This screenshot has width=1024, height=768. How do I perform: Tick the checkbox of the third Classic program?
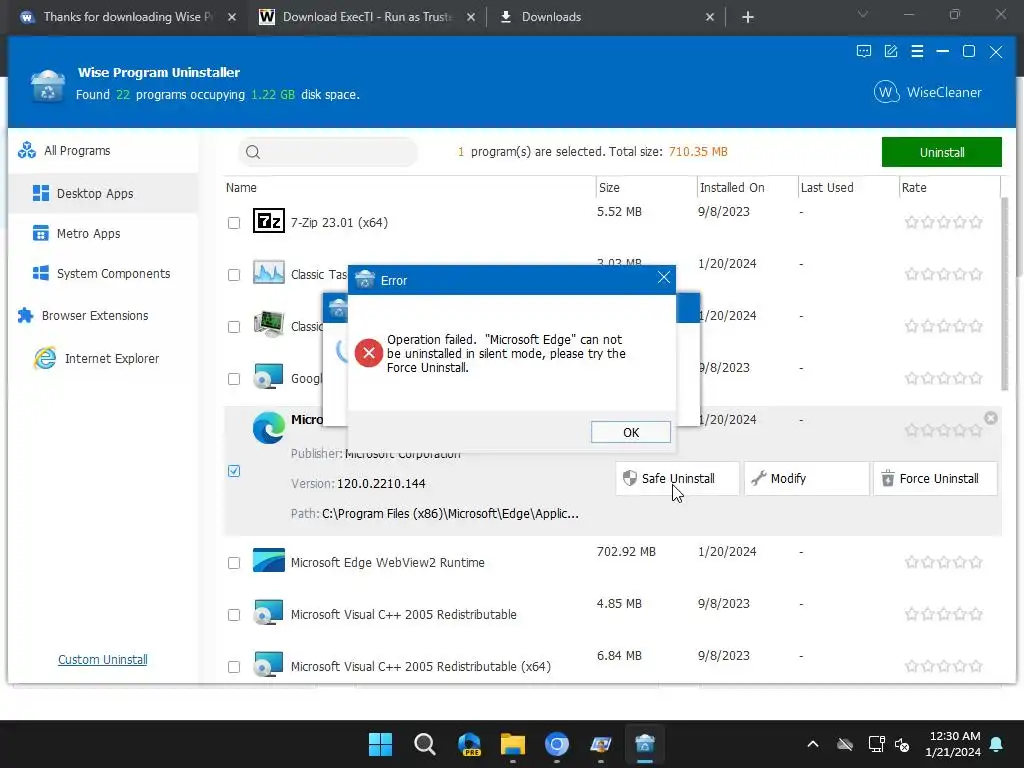pyautogui.click(x=234, y=327)
